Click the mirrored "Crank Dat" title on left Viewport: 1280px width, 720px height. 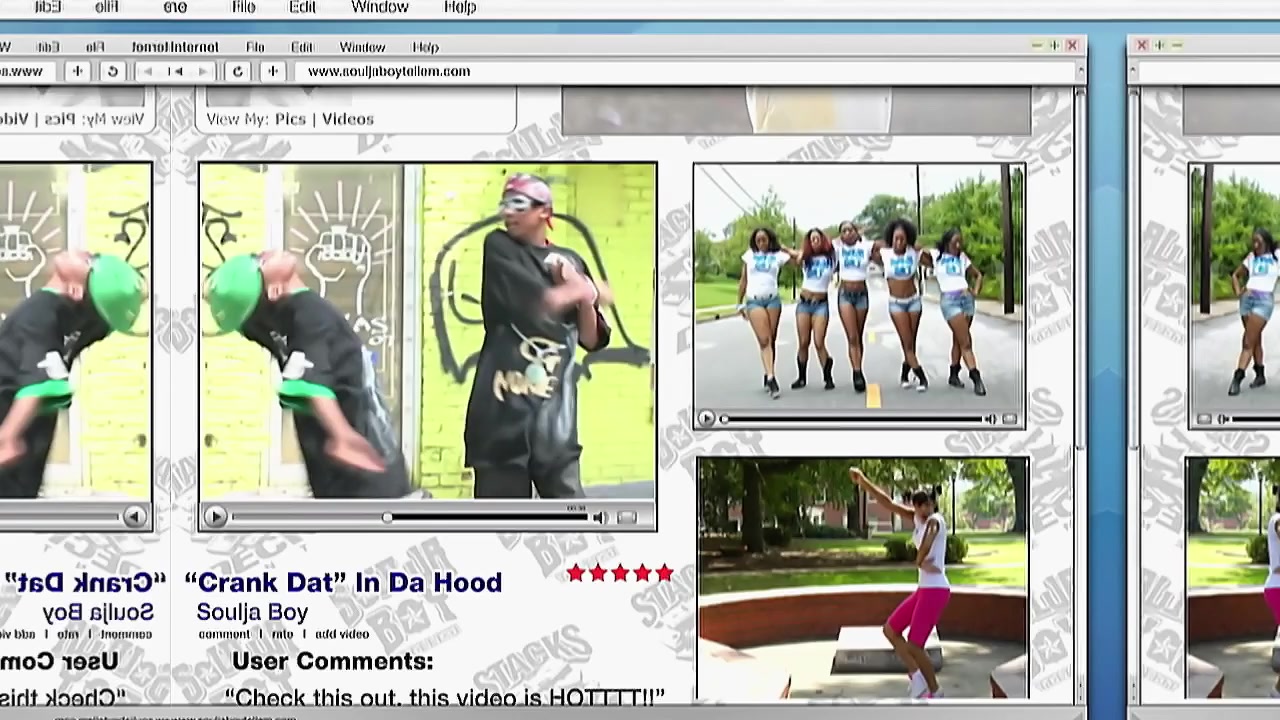coord(84,582)
